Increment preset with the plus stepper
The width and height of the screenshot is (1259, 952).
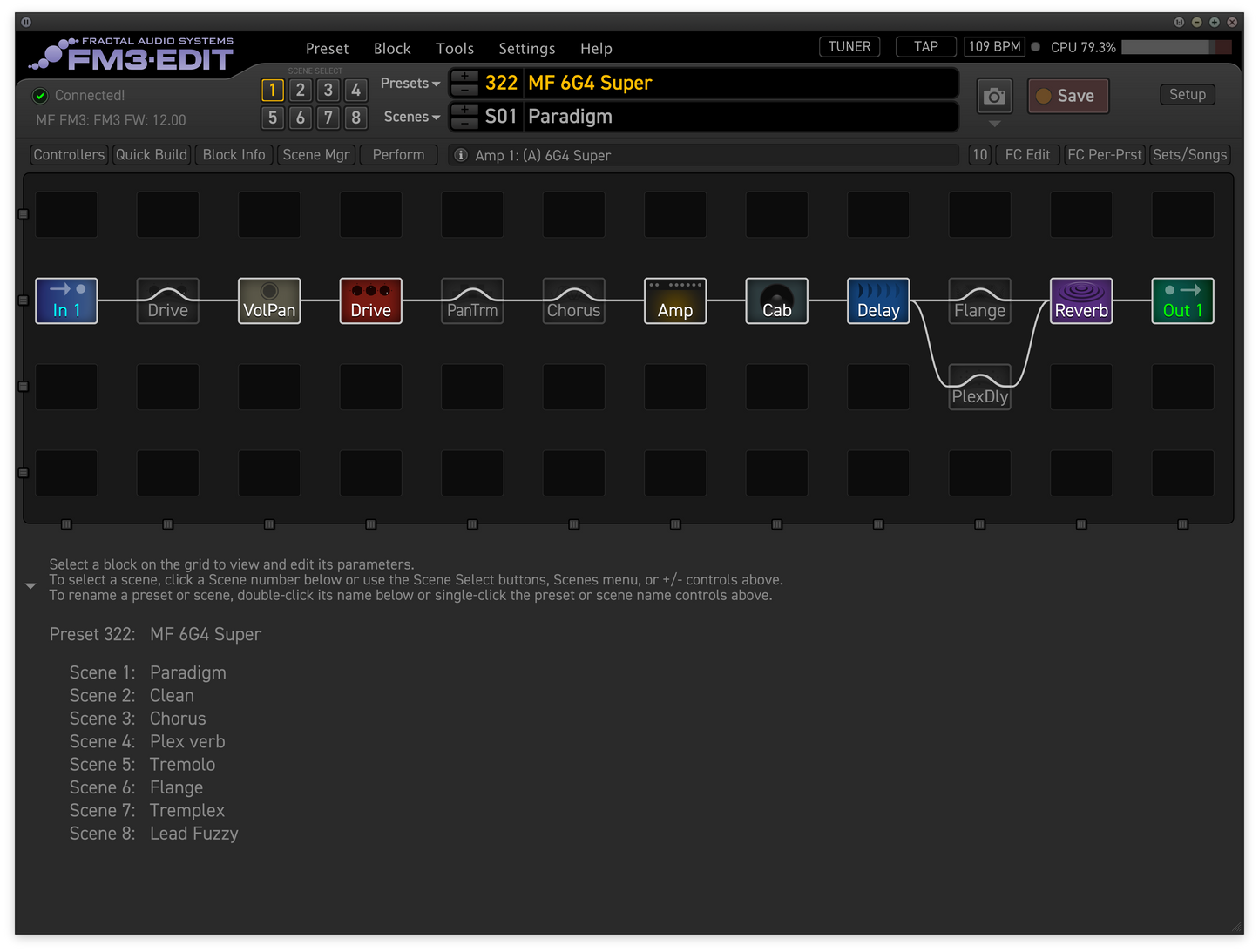tap(464, 76)
